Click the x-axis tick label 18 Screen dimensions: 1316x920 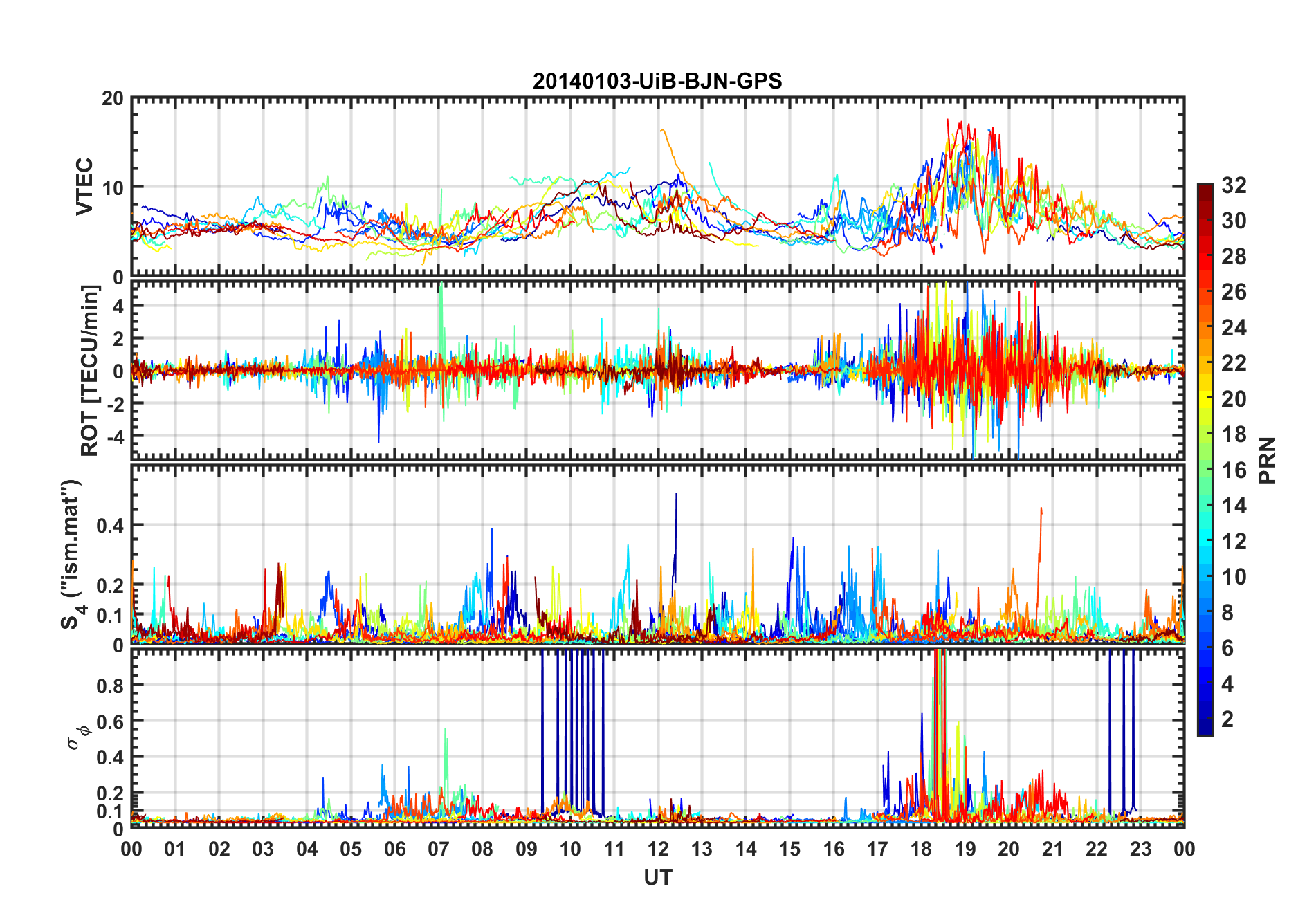tap(921, 849)
